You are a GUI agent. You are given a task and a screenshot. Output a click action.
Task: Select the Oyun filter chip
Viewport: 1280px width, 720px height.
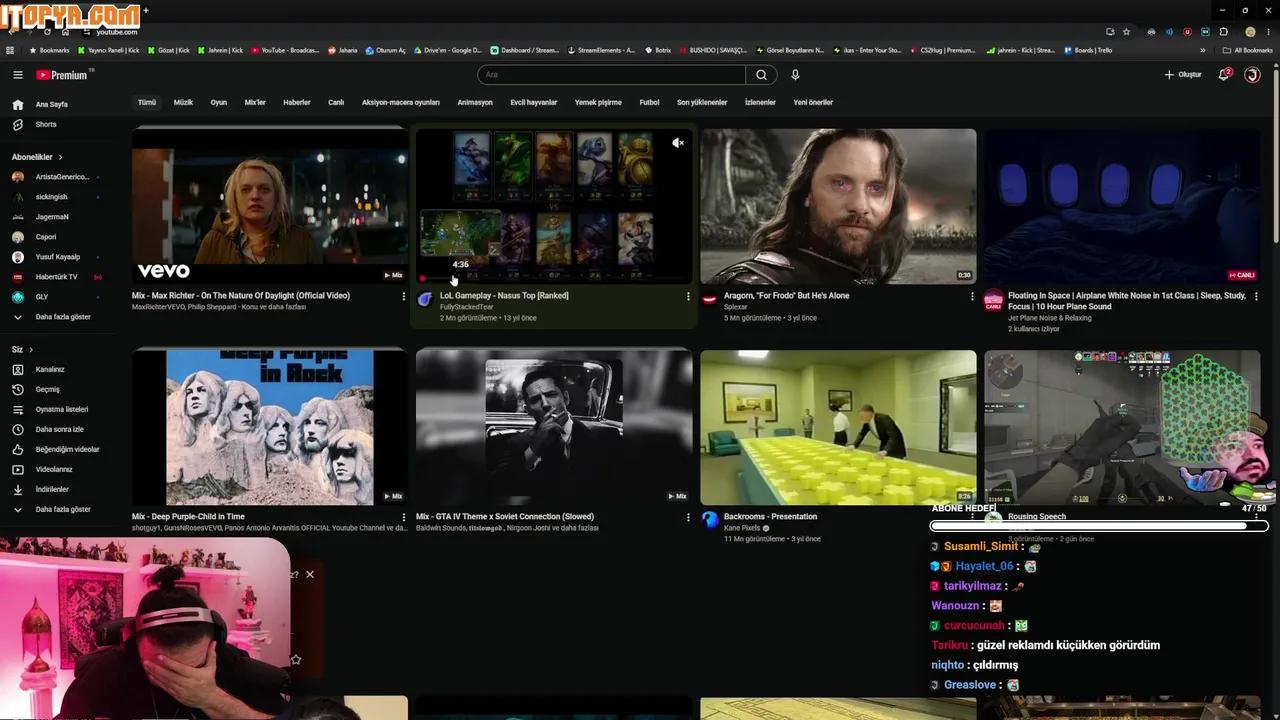[218, 102]
